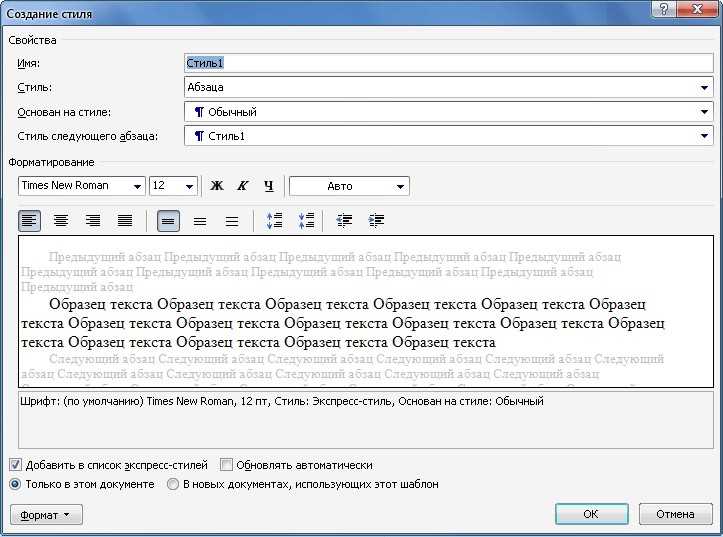Click the OK button

[592, 514]
